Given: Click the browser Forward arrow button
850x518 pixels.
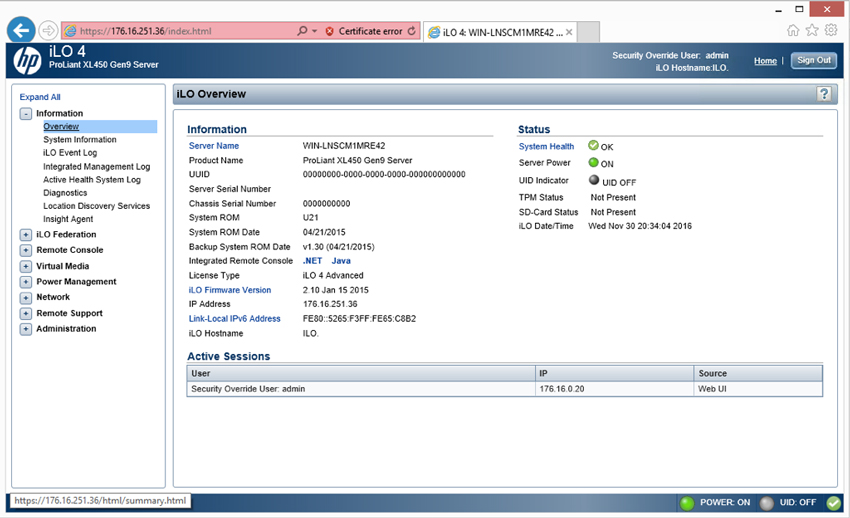Looking at the screenshot, I should tap(49, 31).
